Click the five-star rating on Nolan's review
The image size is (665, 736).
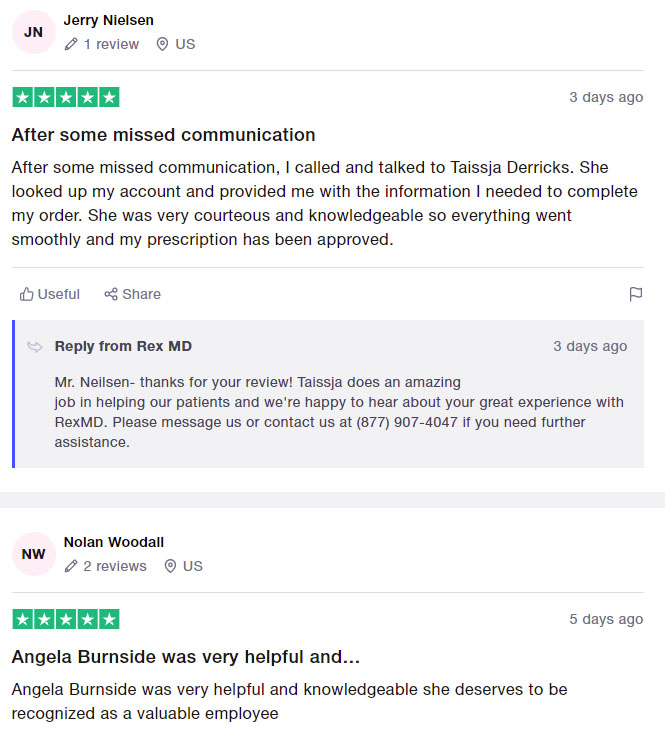[x=66, y=619]
